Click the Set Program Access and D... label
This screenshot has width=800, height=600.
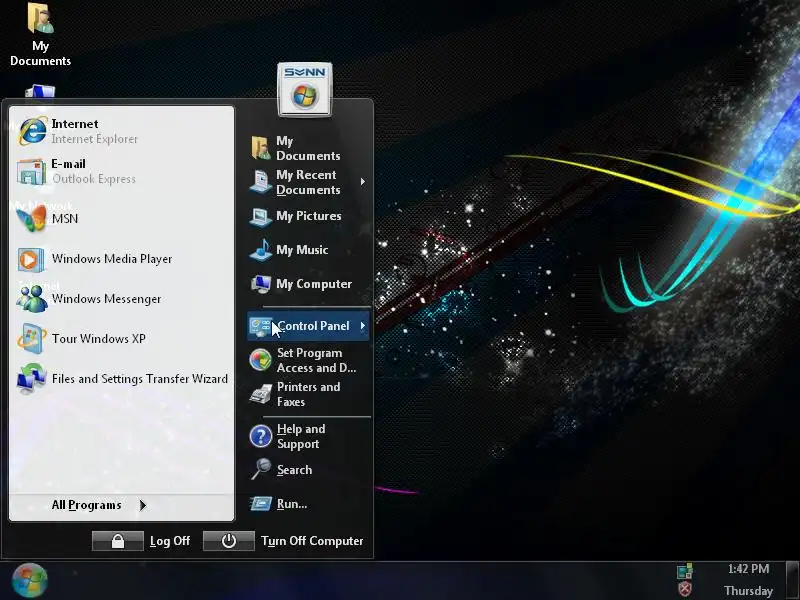[x=316, y=361]
